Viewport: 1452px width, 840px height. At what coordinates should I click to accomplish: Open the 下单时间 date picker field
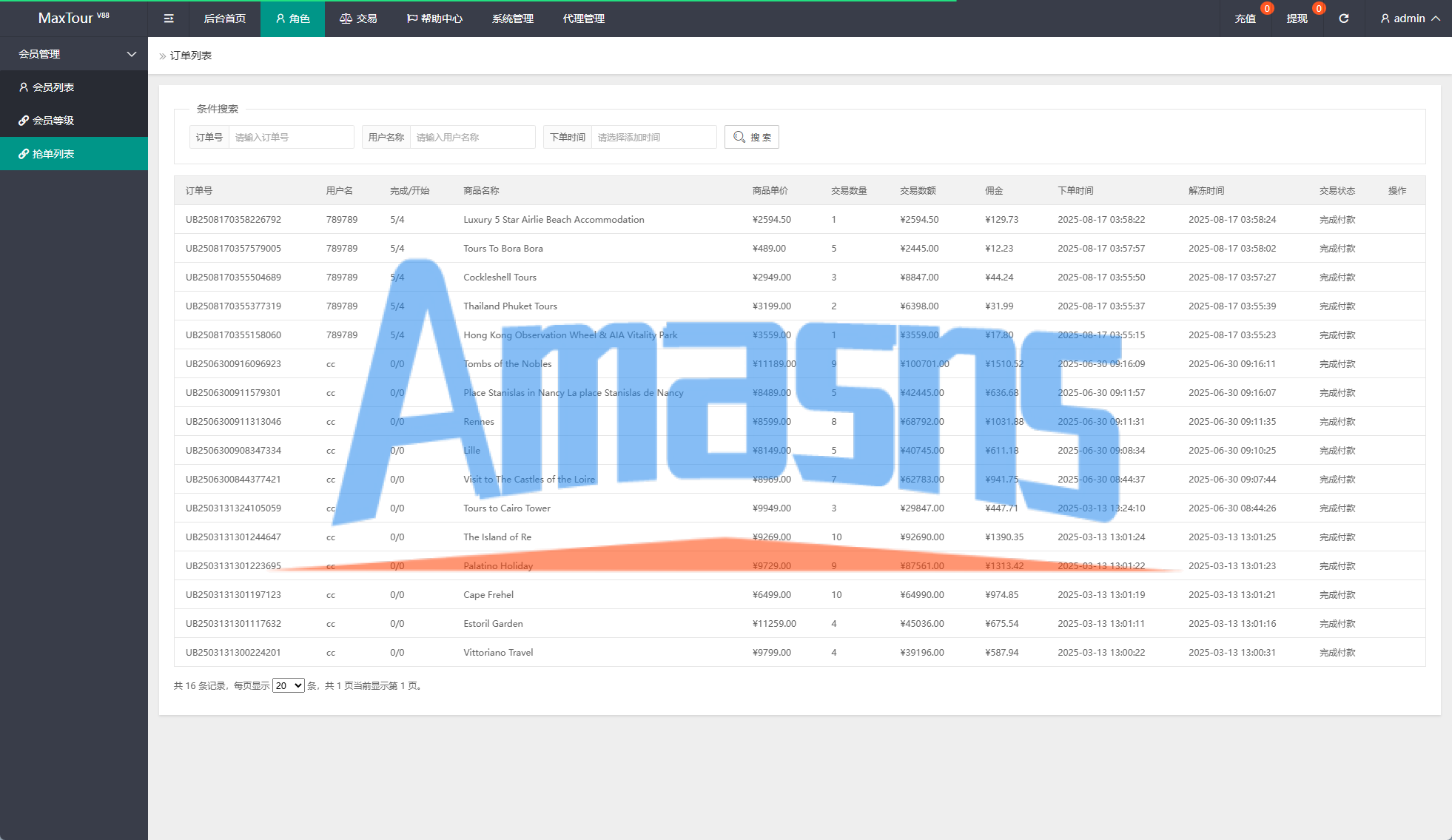click(x=653, y=137)
